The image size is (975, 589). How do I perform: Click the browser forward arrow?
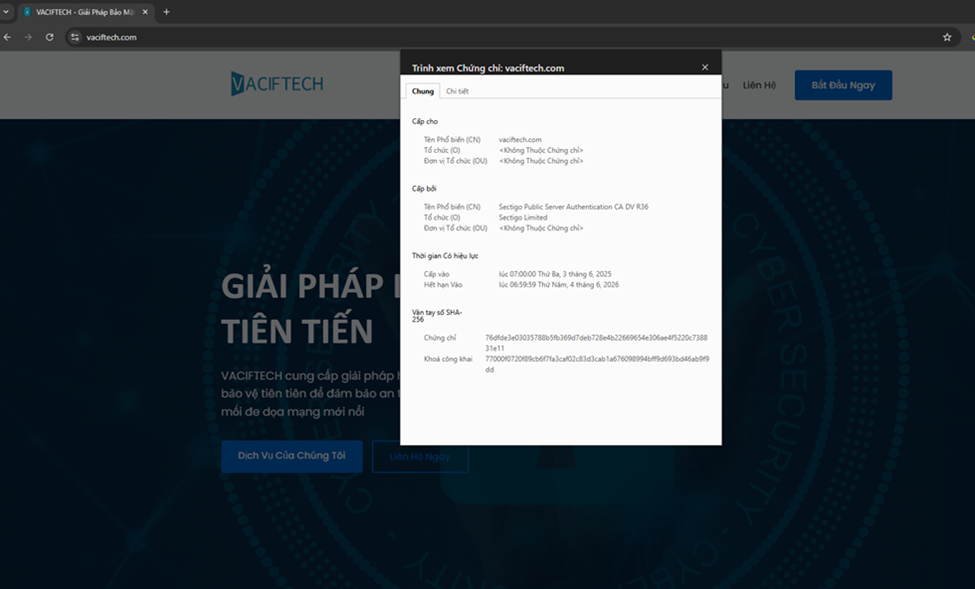click(x=28, y=37)
